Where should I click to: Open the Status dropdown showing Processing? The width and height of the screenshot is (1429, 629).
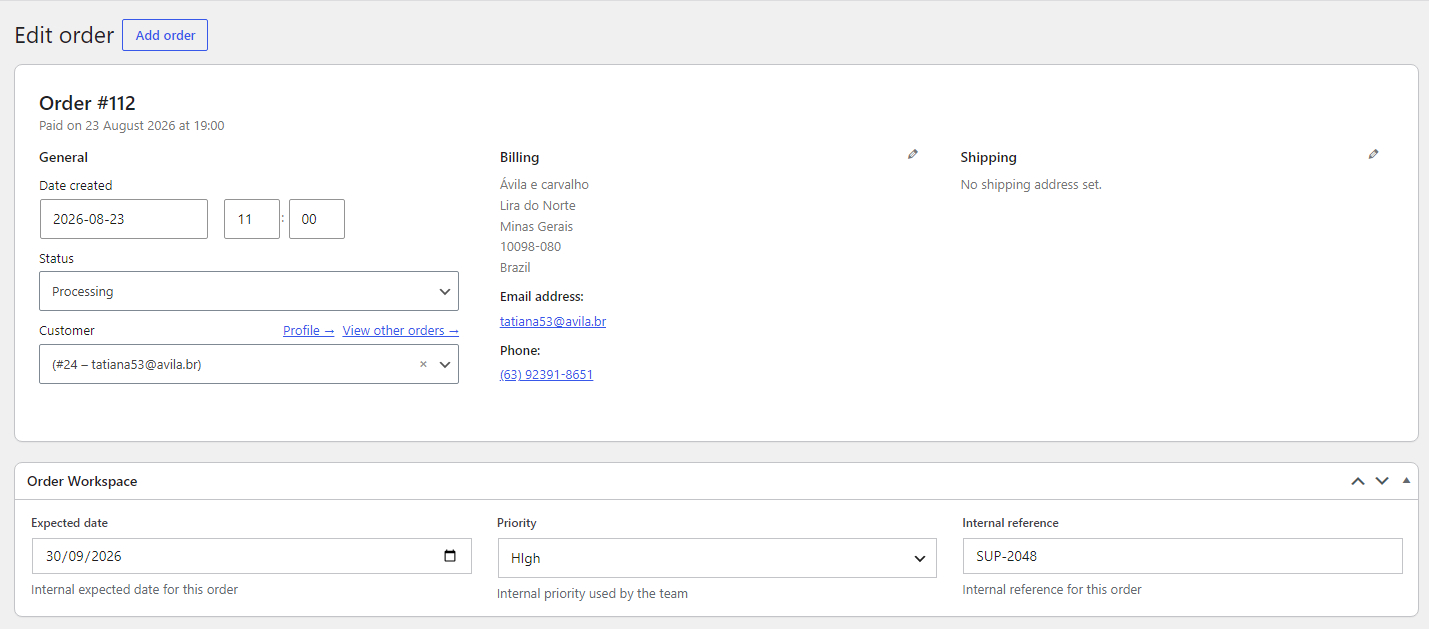pos(249,291)
